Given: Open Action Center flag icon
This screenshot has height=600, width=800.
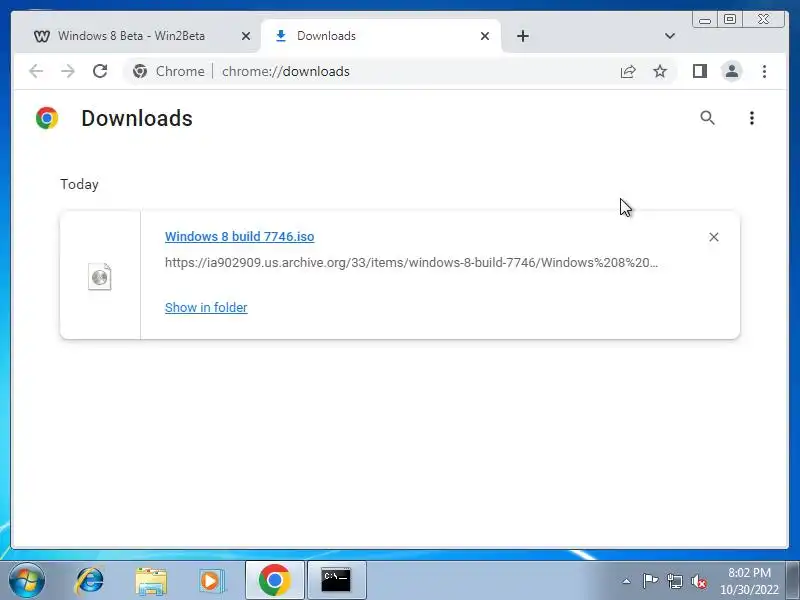Looking at the screenshot, I should click(649, 581).
